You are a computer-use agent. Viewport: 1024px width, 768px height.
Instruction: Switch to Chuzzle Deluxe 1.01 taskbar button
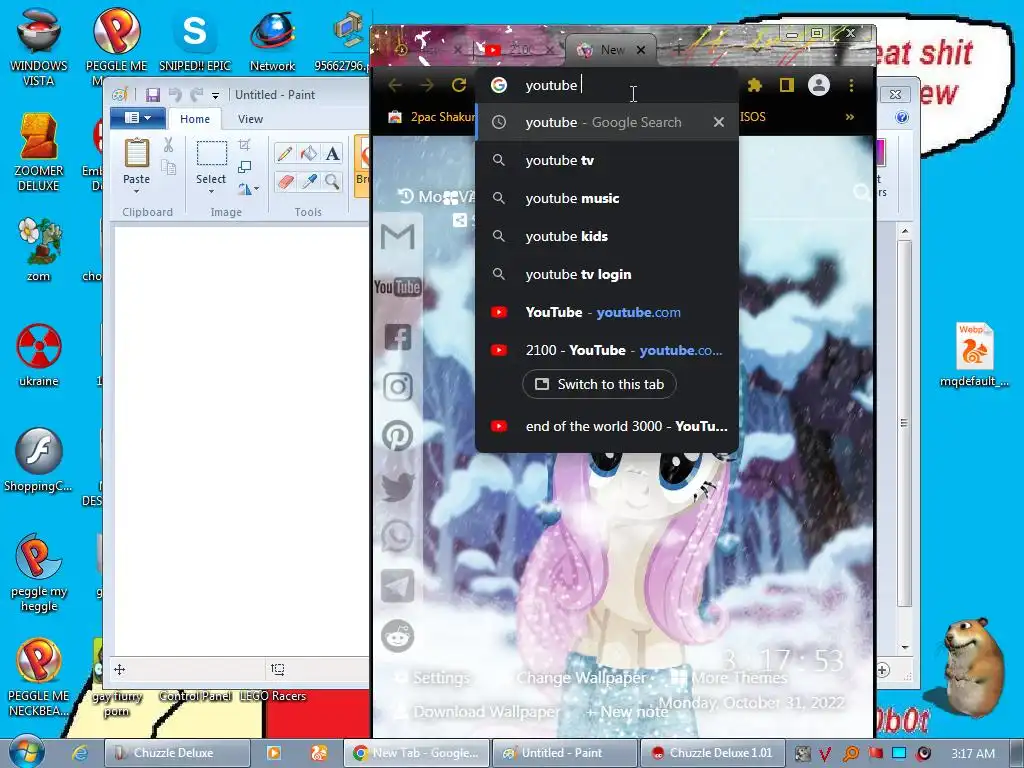[712, 753]
